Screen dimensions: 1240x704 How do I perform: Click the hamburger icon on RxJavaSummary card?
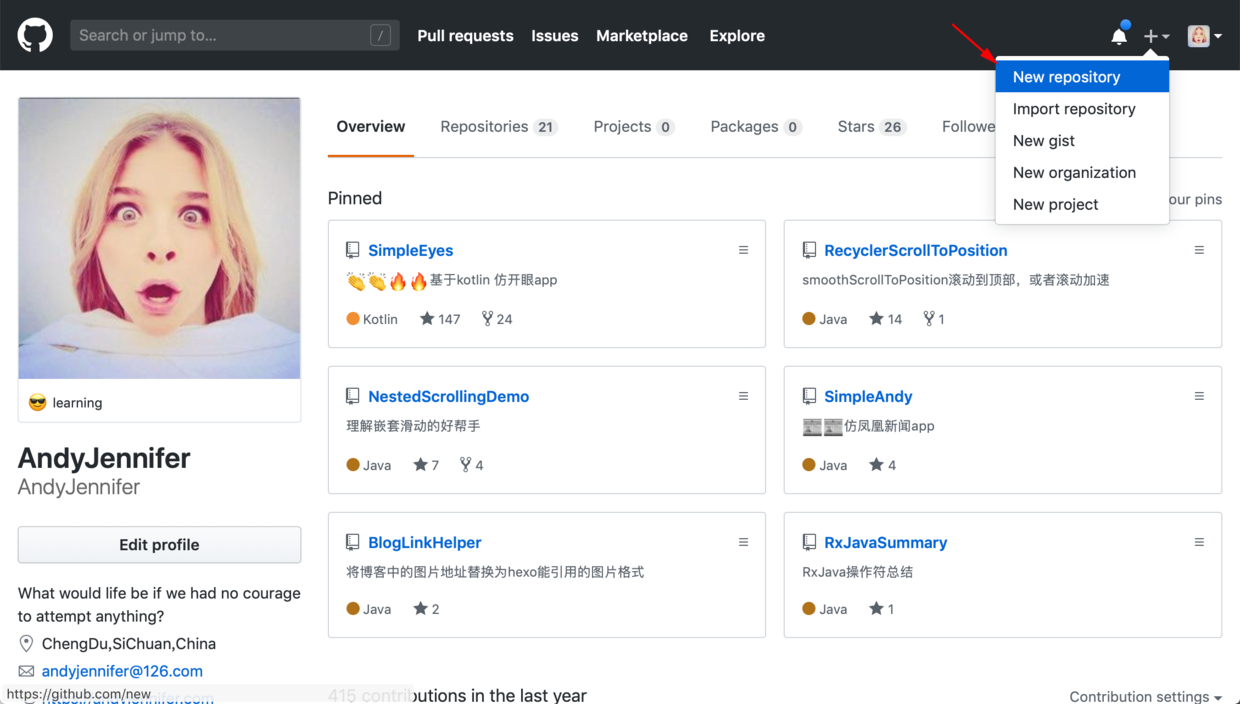(1199, 541)
